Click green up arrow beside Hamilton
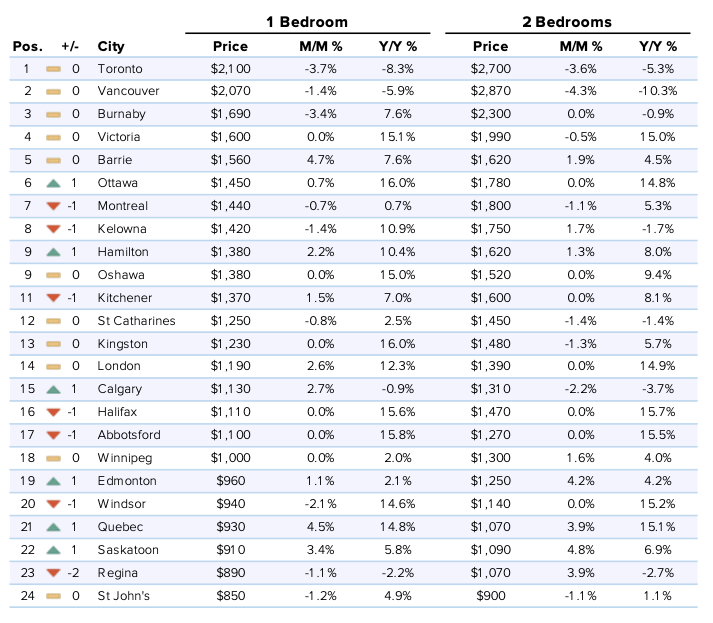The image size is (713, 623). click(x=53, y=252)
